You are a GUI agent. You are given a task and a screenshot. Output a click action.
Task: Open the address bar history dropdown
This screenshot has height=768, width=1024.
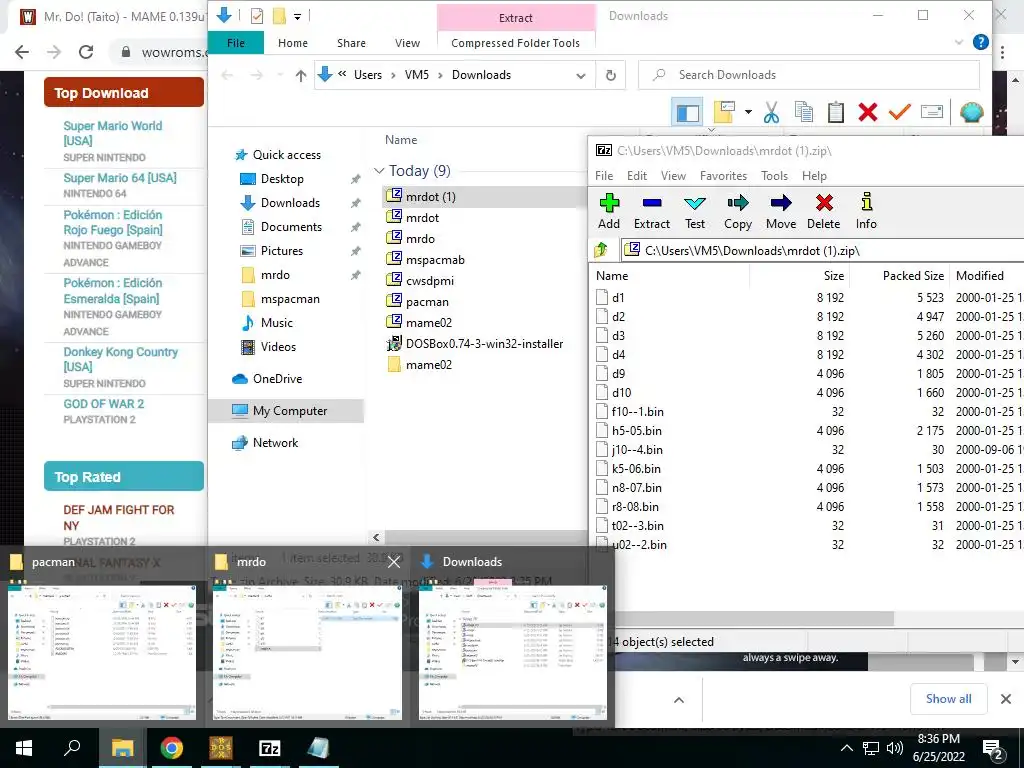coord(581,76)
